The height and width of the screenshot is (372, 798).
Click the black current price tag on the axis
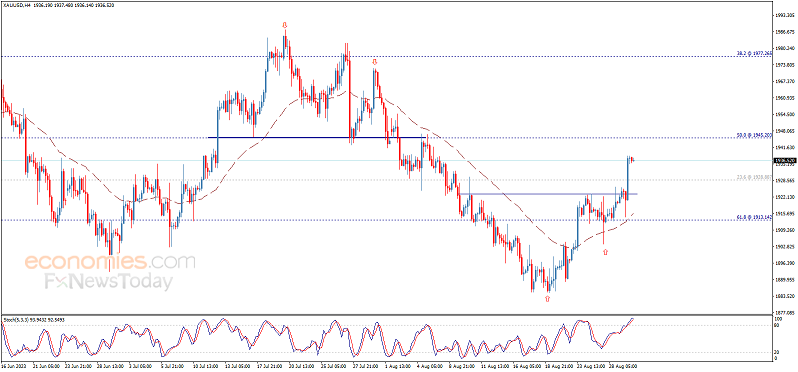click(785, 160)
